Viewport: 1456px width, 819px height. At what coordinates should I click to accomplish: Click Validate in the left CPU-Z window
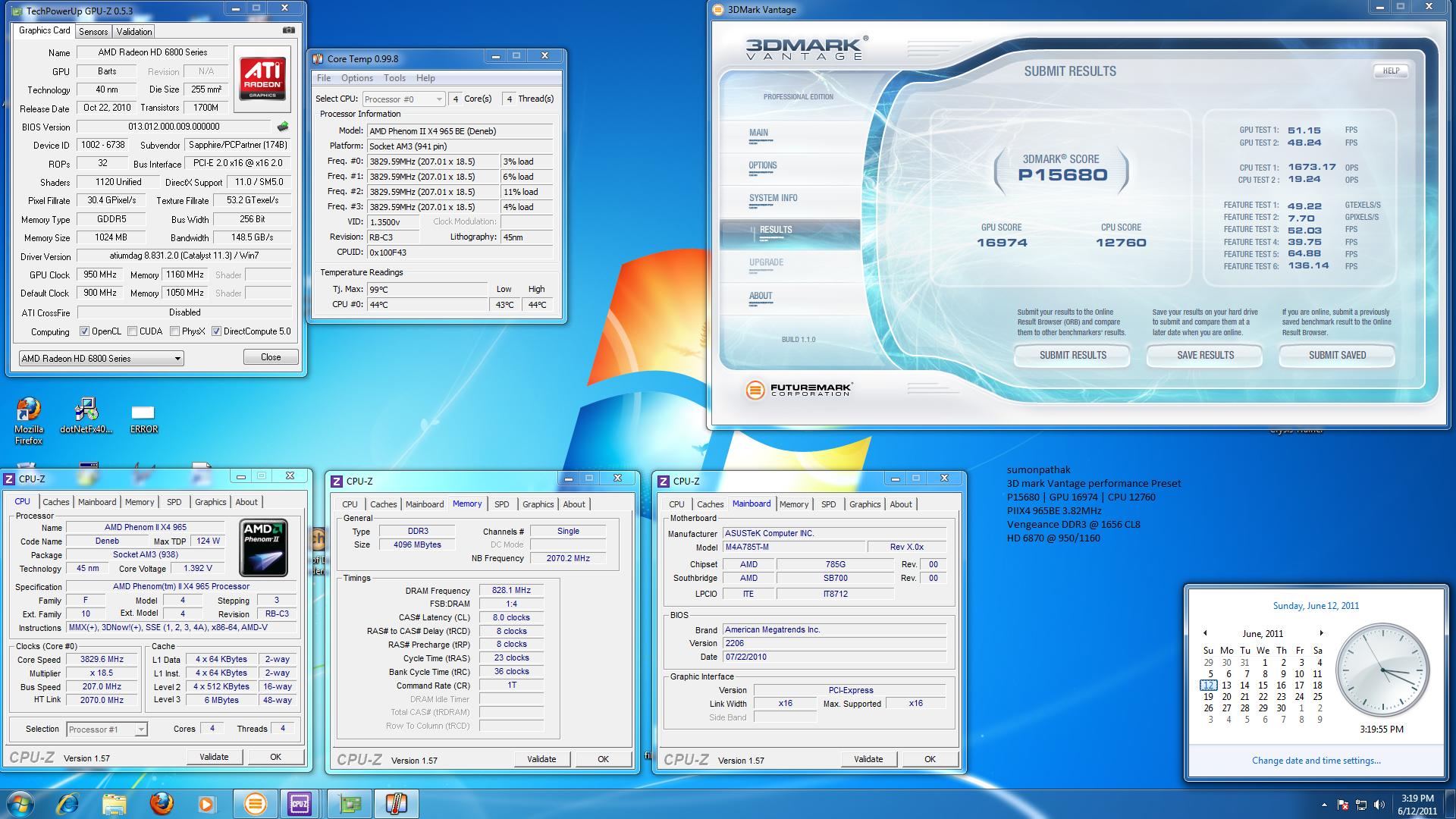point(214,757)
